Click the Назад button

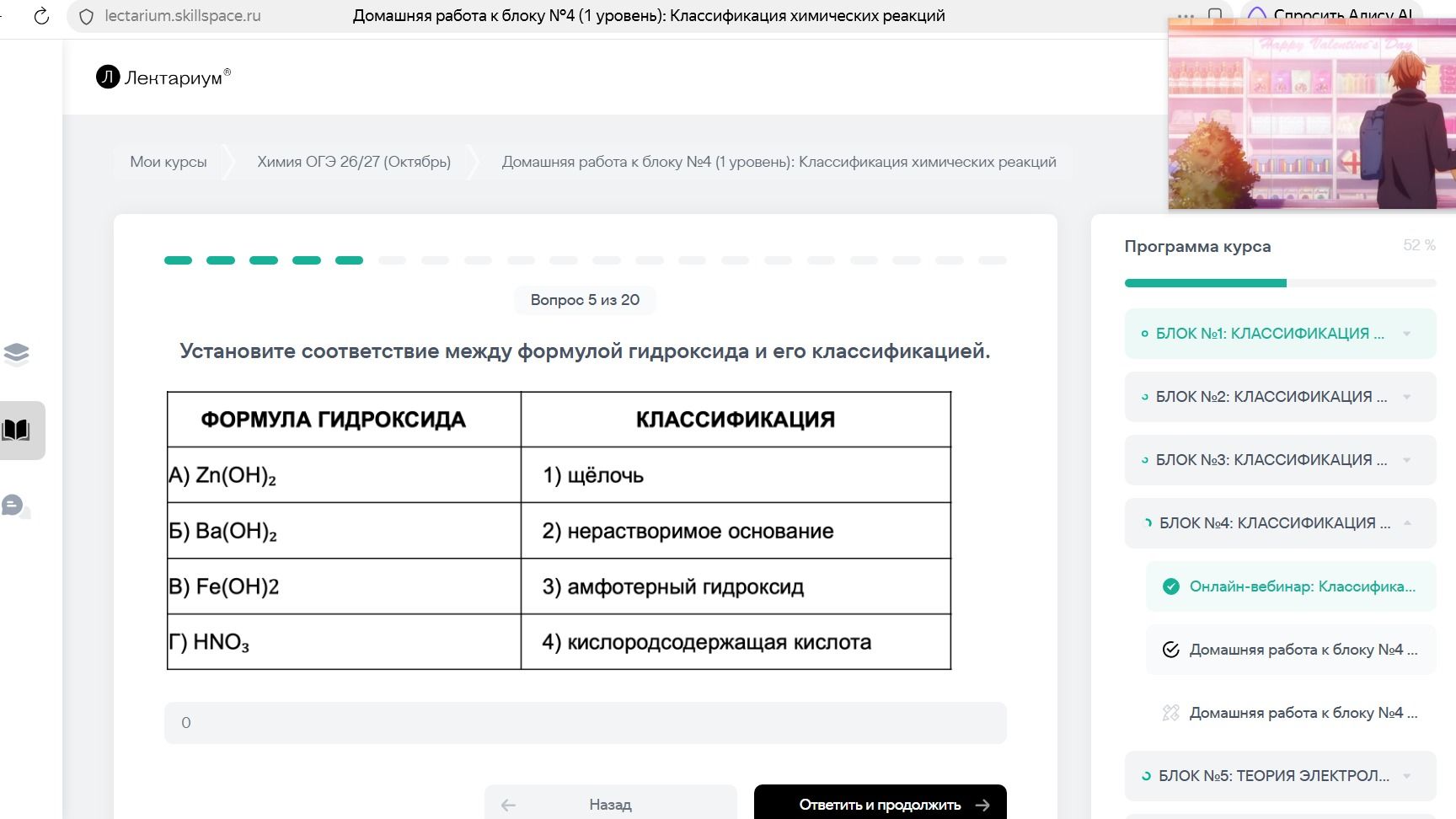(x=611, y=803)
